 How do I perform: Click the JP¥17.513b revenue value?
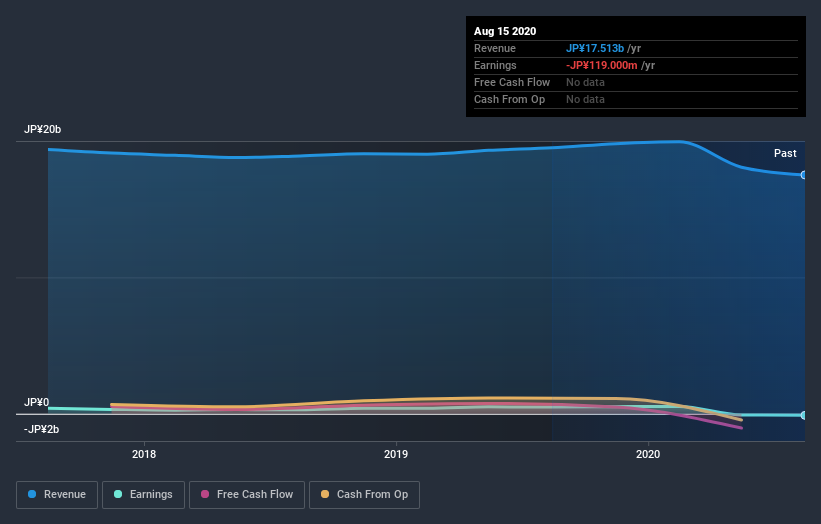pos(595,48)
